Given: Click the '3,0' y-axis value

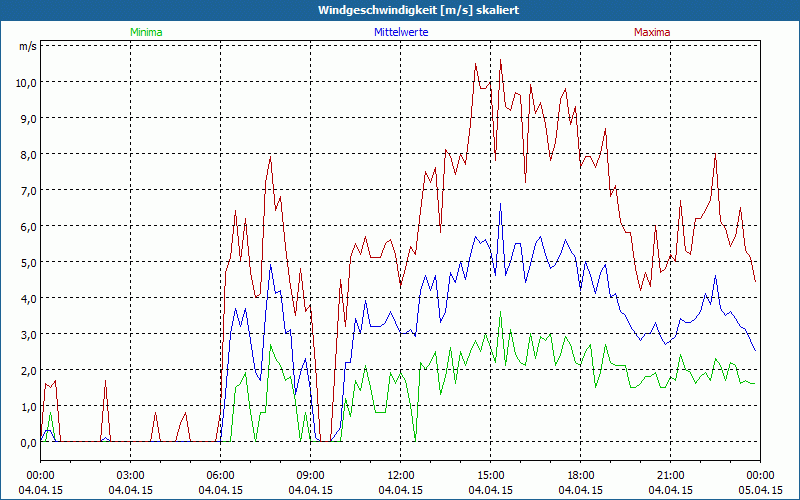Looking at the screenshot, I should point(28,335).
